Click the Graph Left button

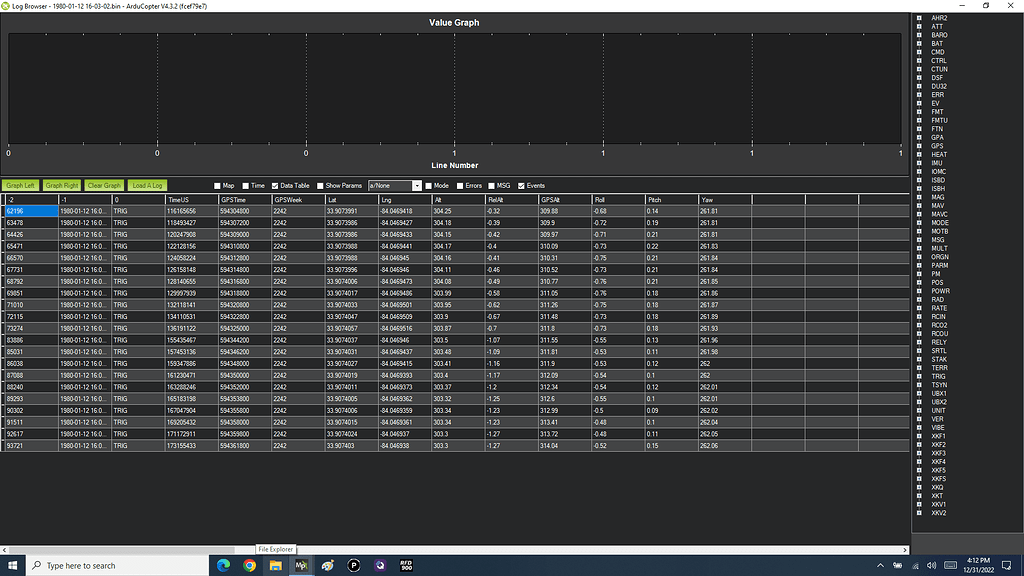[x=22, y=185]
